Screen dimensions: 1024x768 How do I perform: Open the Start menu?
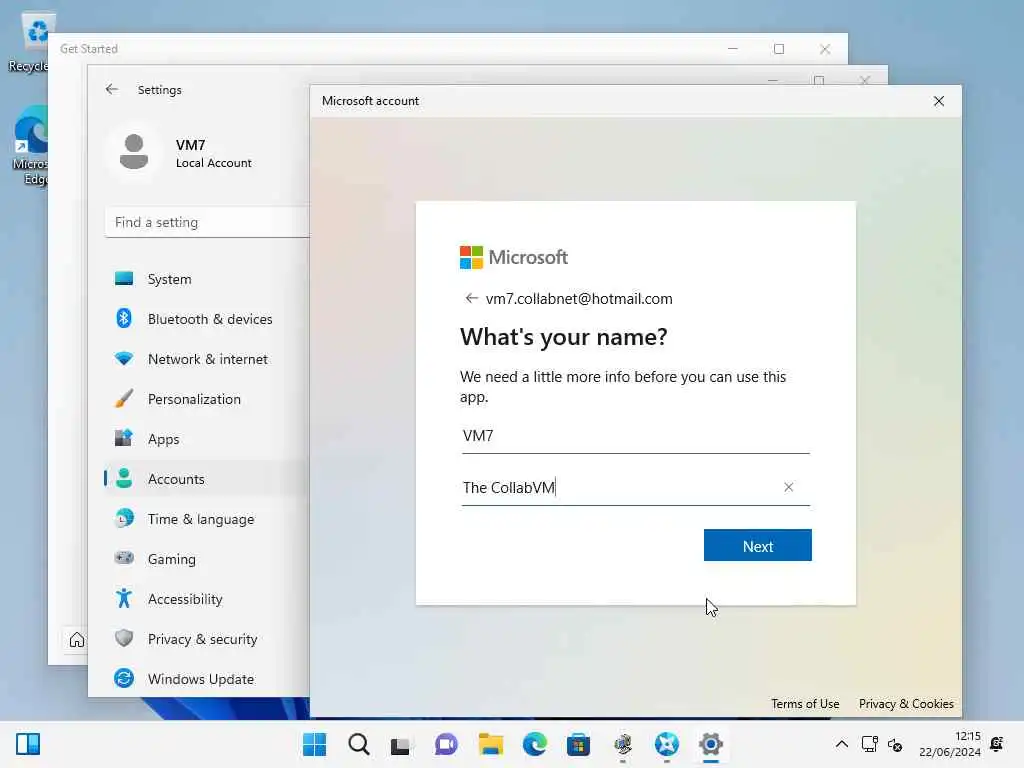tap(315, 744)
